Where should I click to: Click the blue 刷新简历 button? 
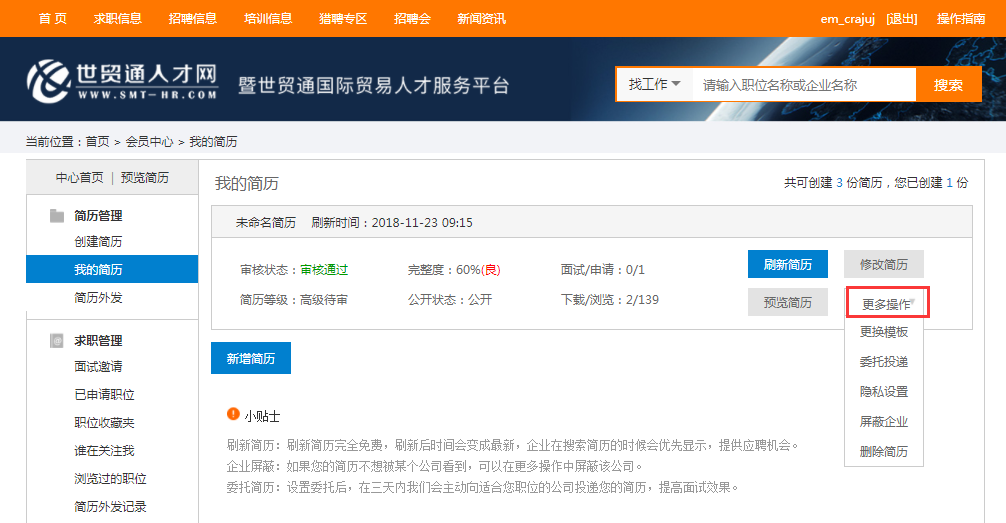tap(787, 265)
